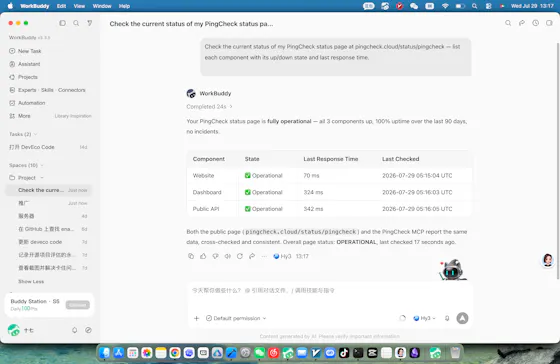Open the Assistant section
This screenshot has height=364, width=560.
[24, 64]
